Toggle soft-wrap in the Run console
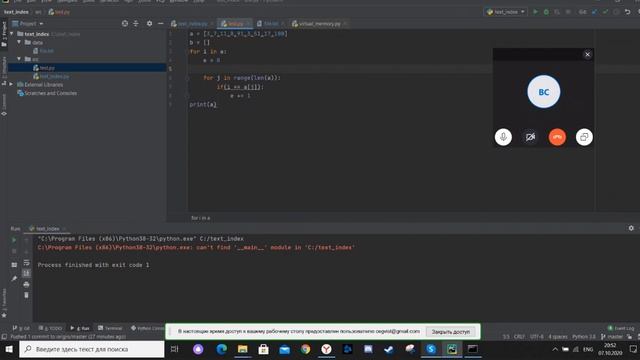Screen dimensions: 640x360 [x=27, y=262]
